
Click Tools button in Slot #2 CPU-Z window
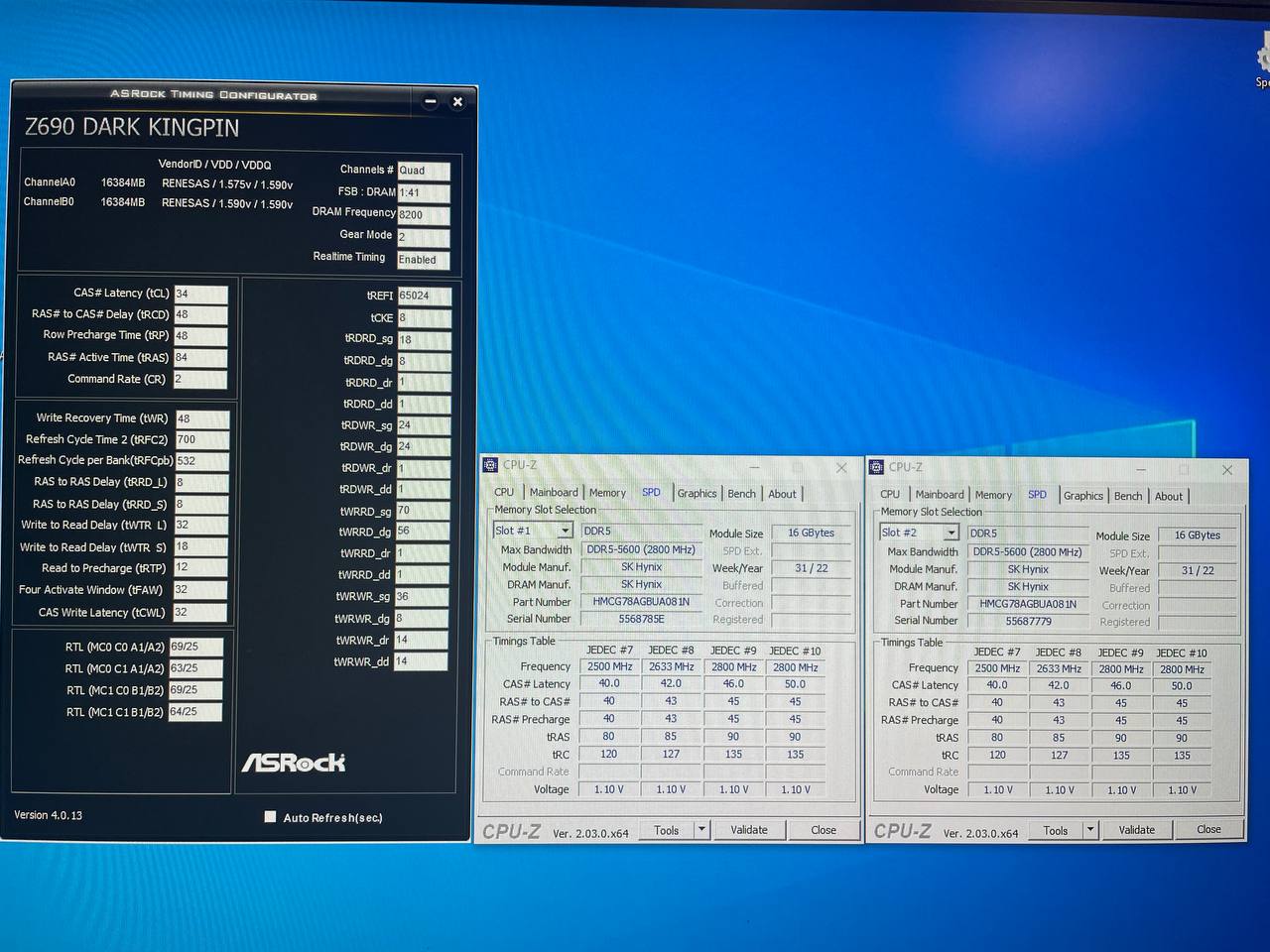click(1056, 830)
